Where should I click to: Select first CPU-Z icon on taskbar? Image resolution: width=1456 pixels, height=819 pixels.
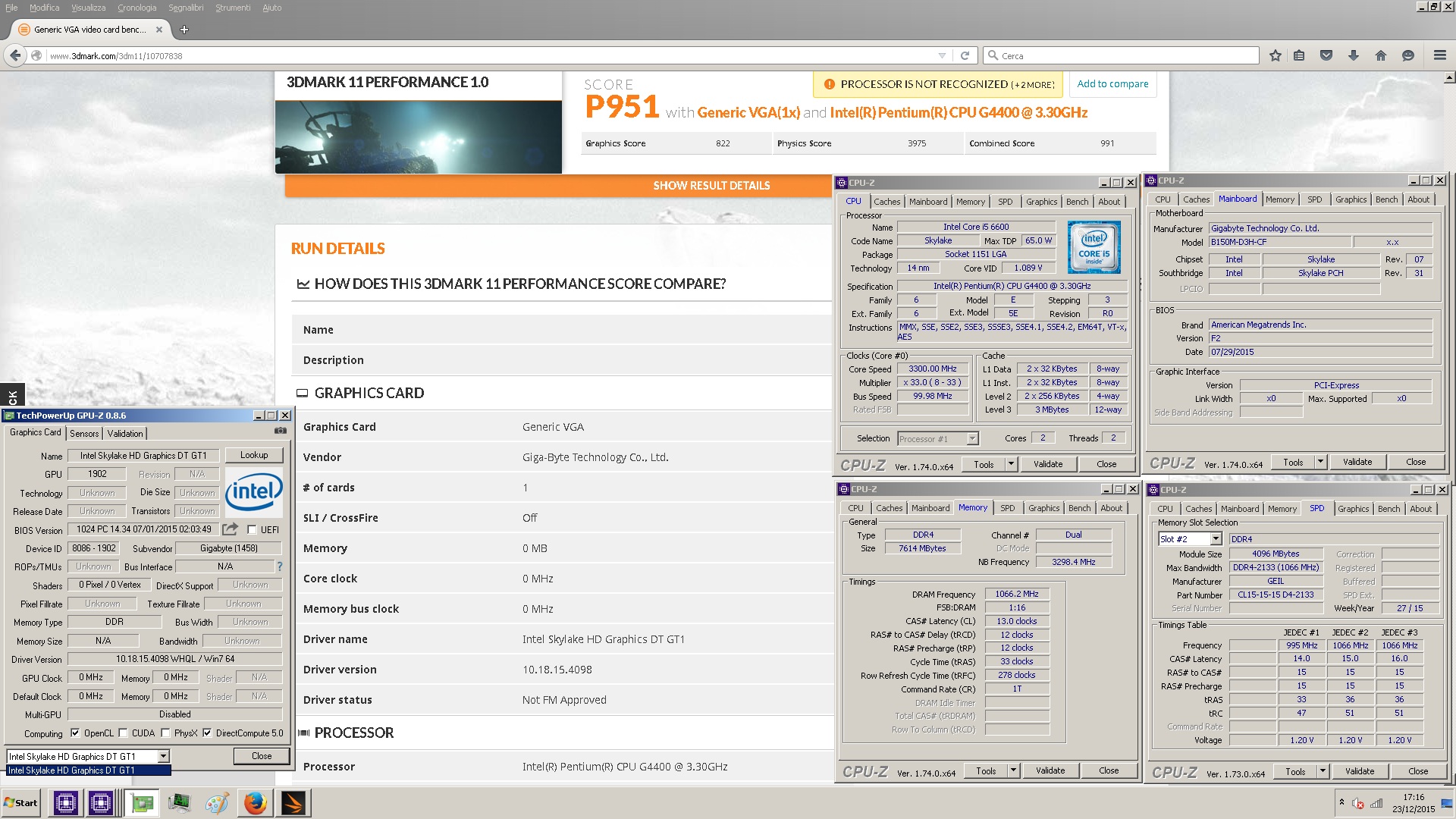pyautogui.click(x=65, y=803)
